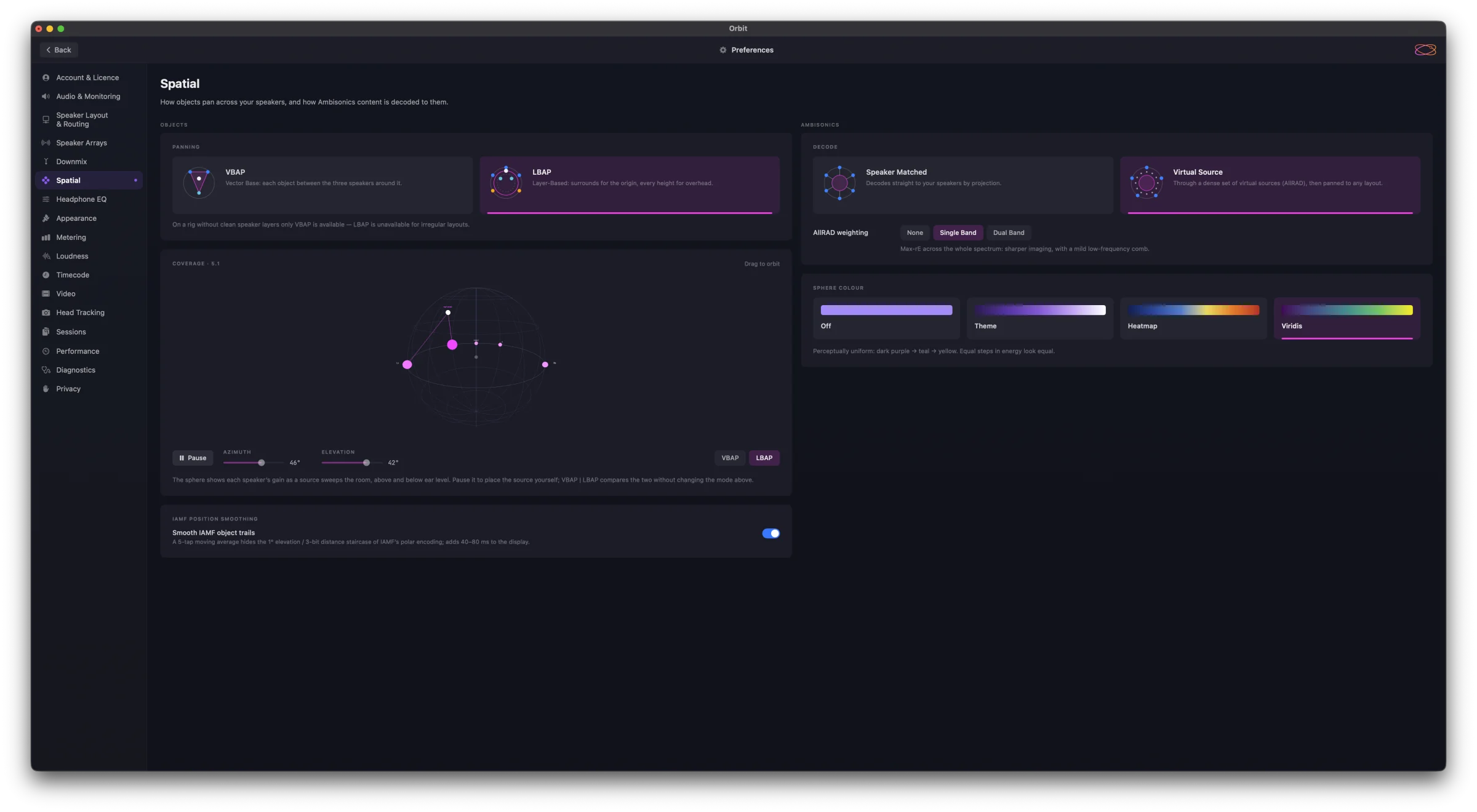Select VBAP panning mode card
This screenshot has width=1477, height=812.
coord(322,185)
